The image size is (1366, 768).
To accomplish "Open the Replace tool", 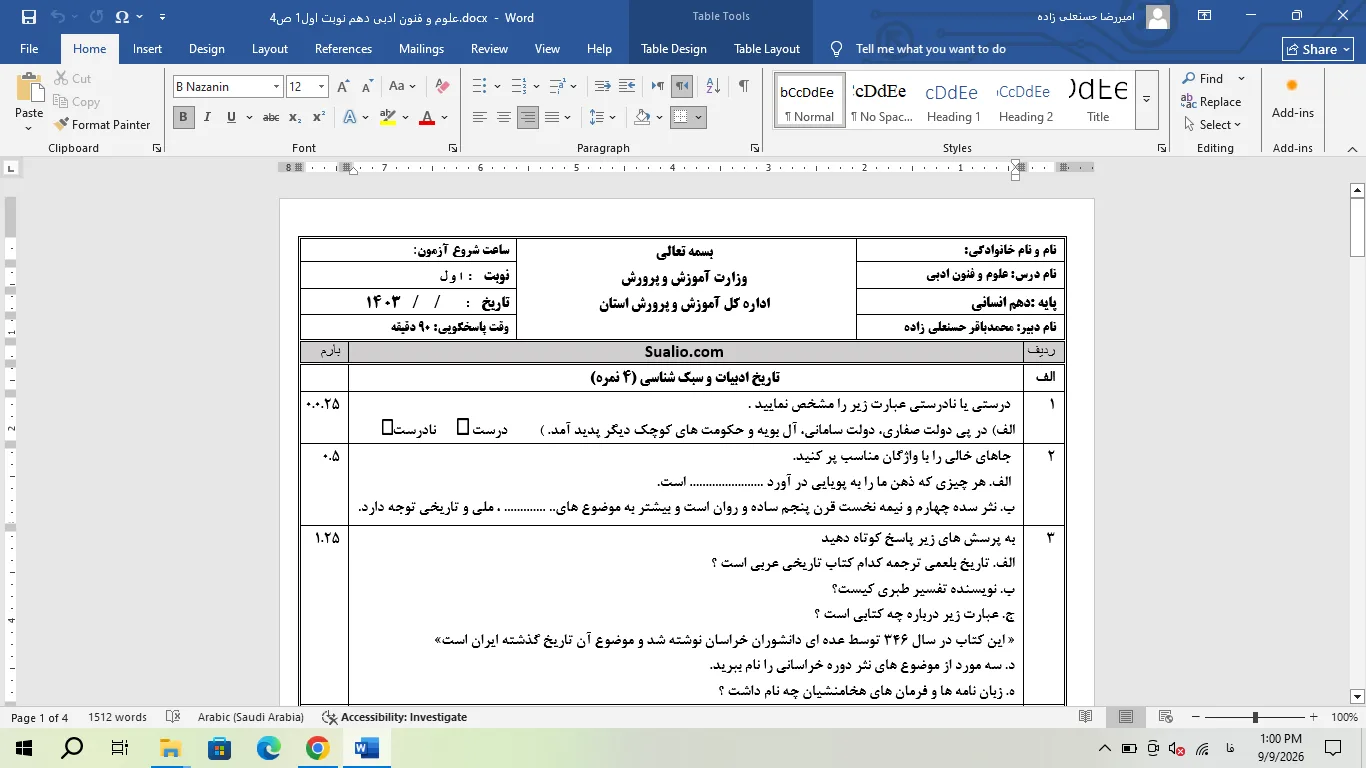I will click(1211, 101).
